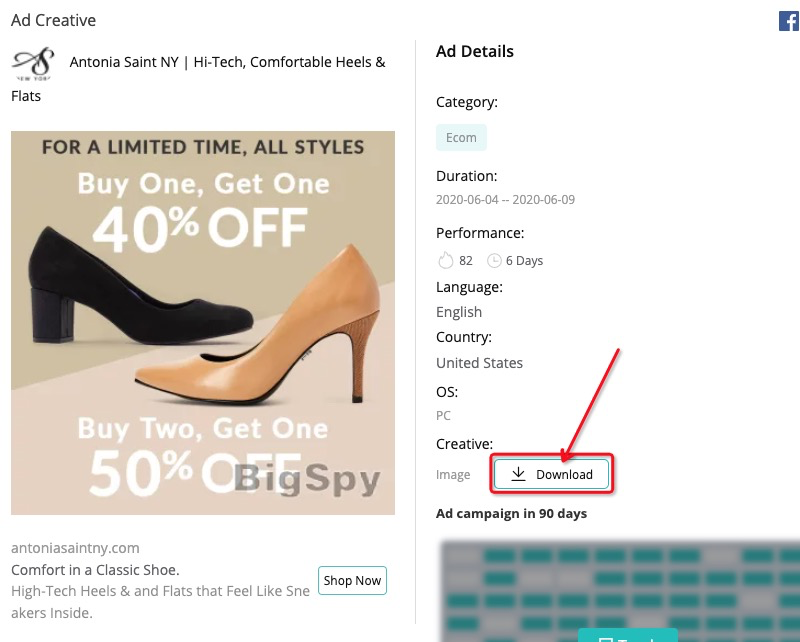Open the antoniasaintny.com link
The width and height of the screenshot is (800, 642).
coord(75,548)
